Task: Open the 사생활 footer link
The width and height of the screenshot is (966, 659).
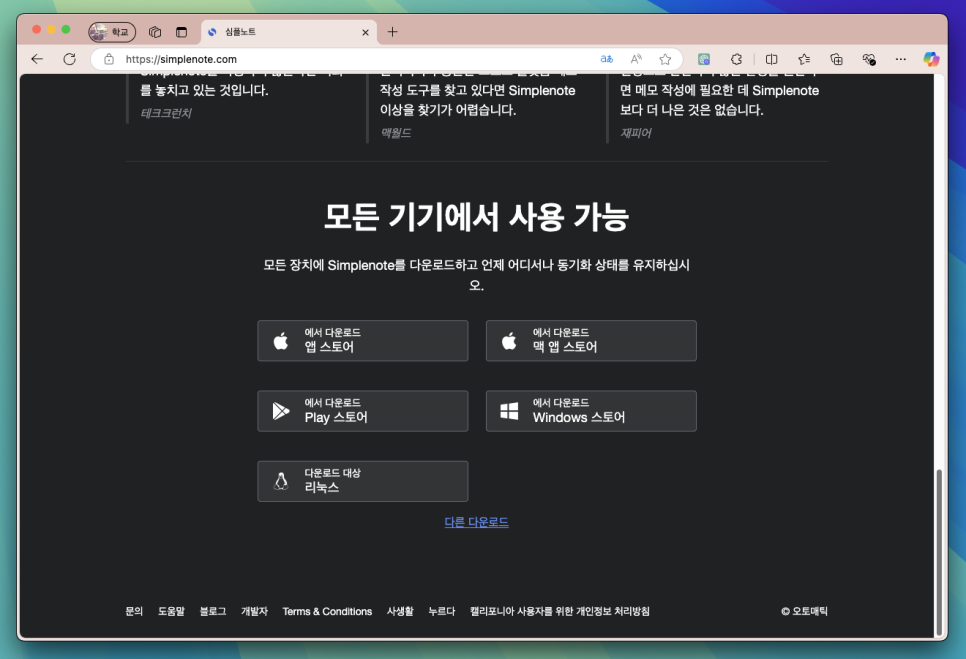Action: (x=400, y=611)
